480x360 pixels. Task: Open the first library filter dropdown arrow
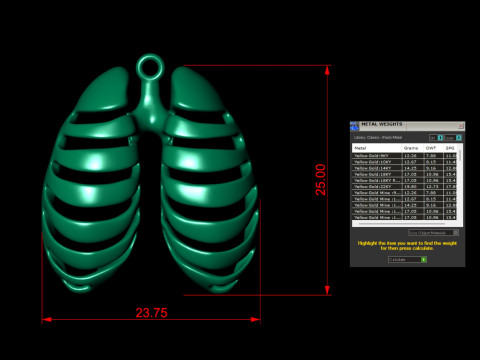[x=440, y=137]
